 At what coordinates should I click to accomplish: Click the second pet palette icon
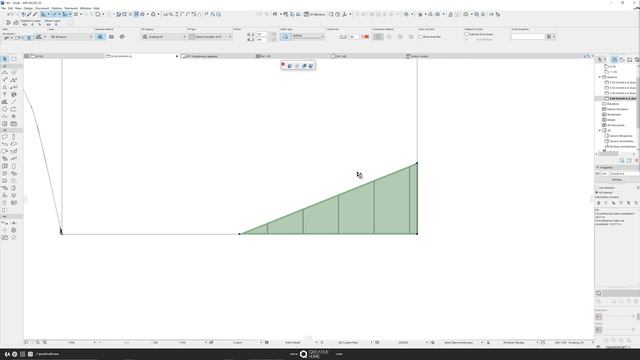coord(290,65)
